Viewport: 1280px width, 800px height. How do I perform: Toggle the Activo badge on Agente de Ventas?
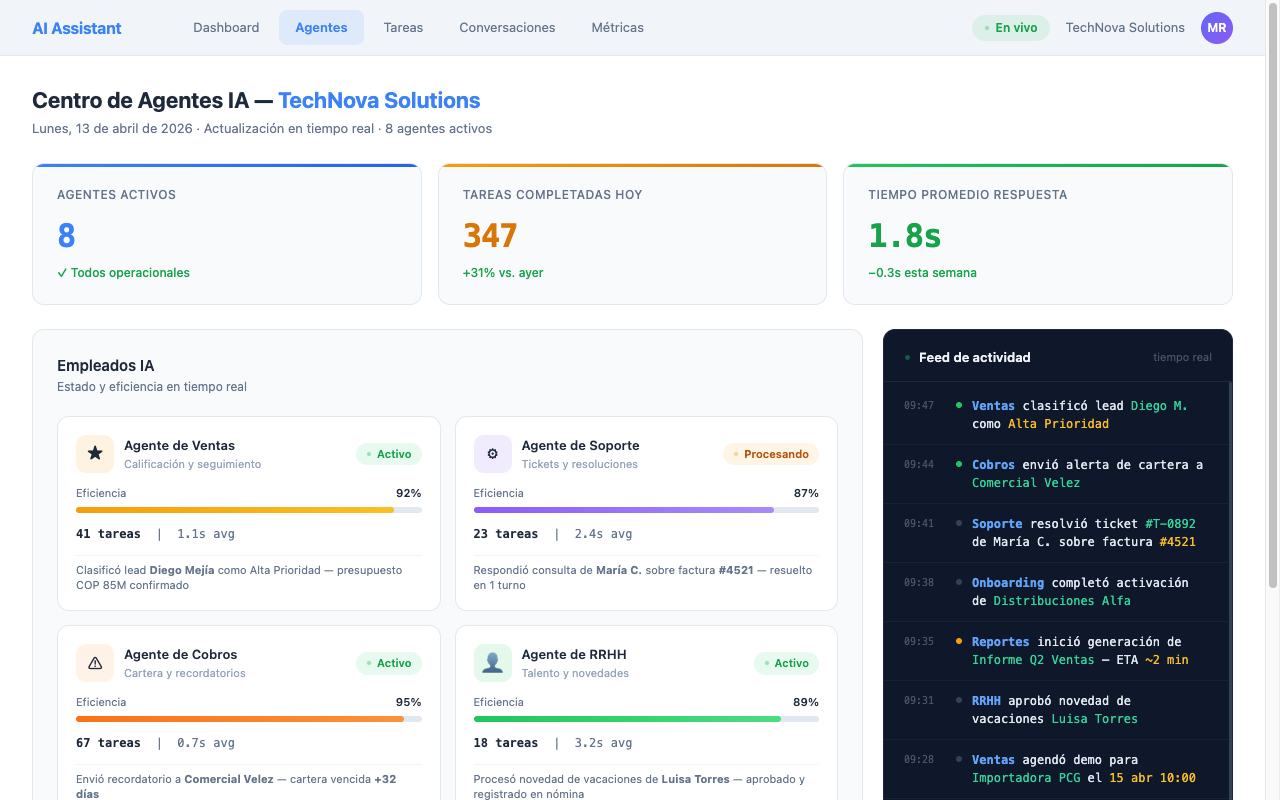point(389,454)
